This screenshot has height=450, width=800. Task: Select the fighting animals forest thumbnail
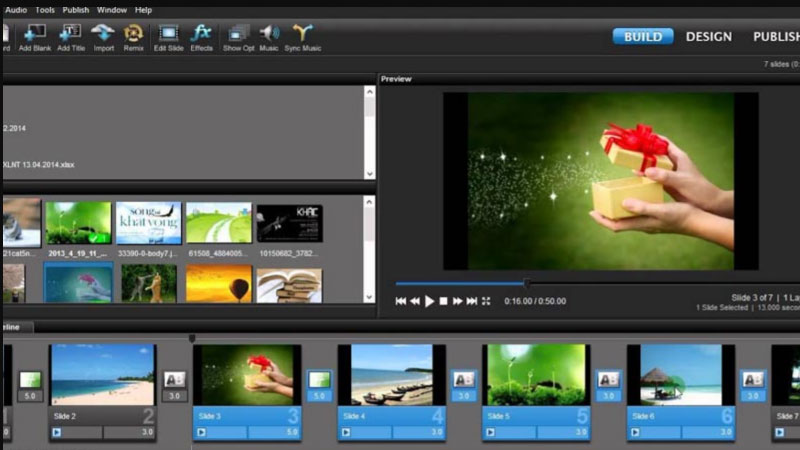[148, 284]
